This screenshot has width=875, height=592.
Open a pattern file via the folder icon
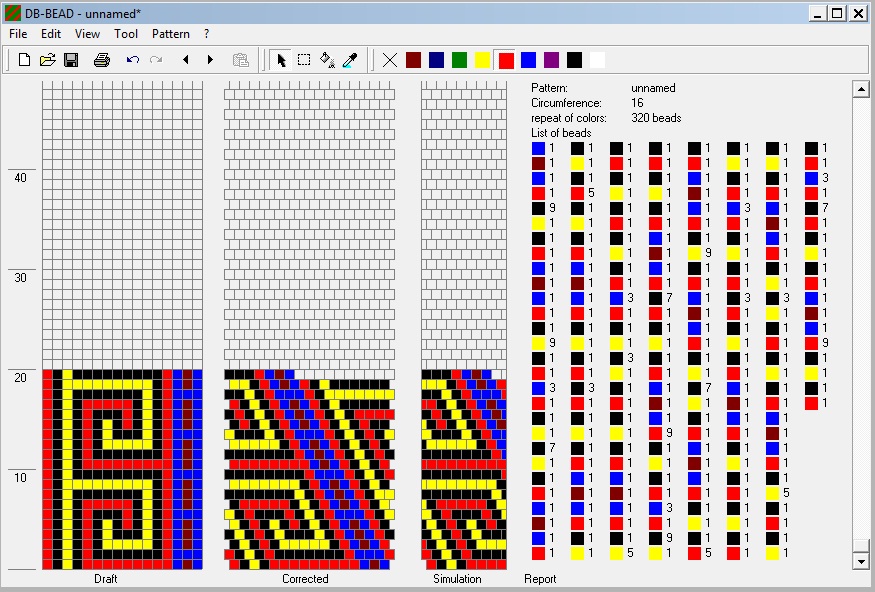[47, 60]
